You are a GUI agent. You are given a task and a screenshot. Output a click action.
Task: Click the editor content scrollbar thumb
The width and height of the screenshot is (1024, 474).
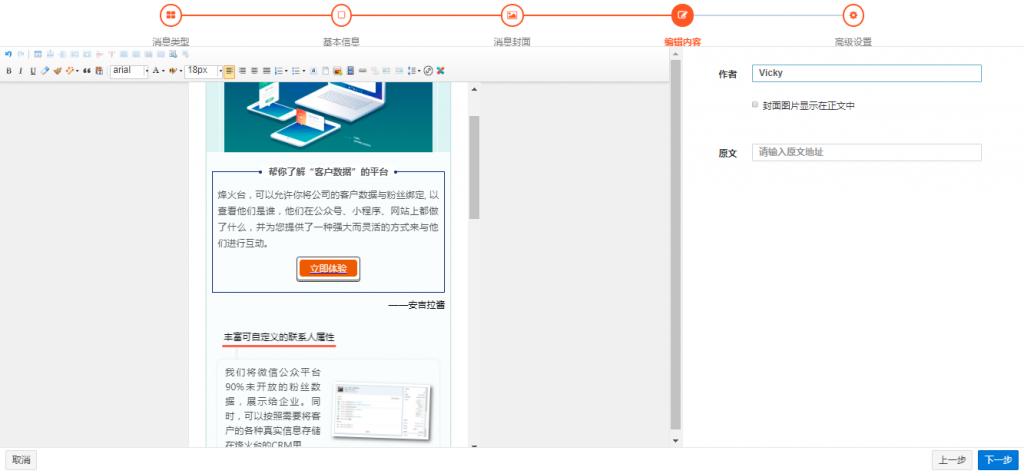tap(474, 167)
